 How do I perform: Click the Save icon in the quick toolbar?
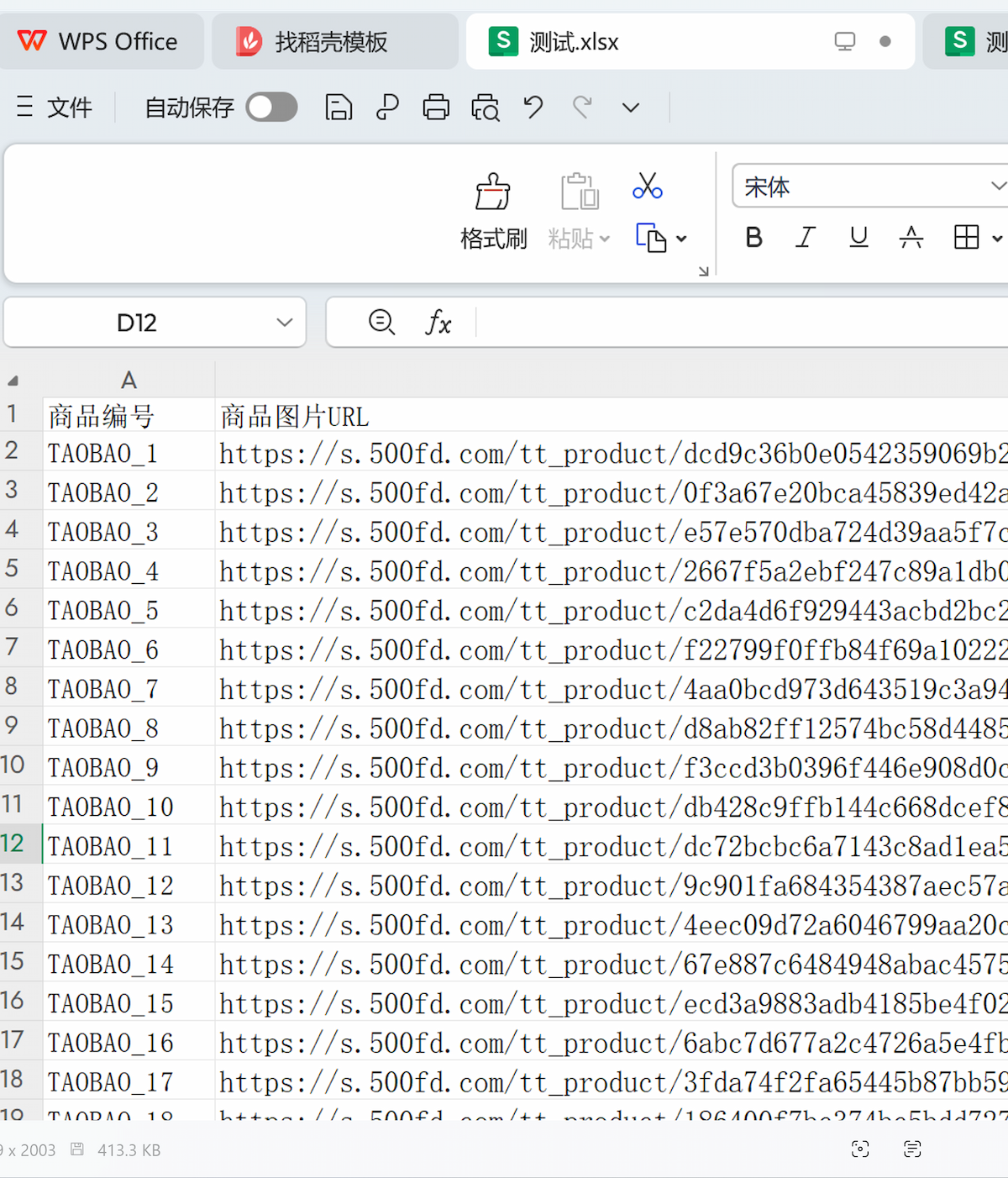pyautogui.click(x=339, y=108)
